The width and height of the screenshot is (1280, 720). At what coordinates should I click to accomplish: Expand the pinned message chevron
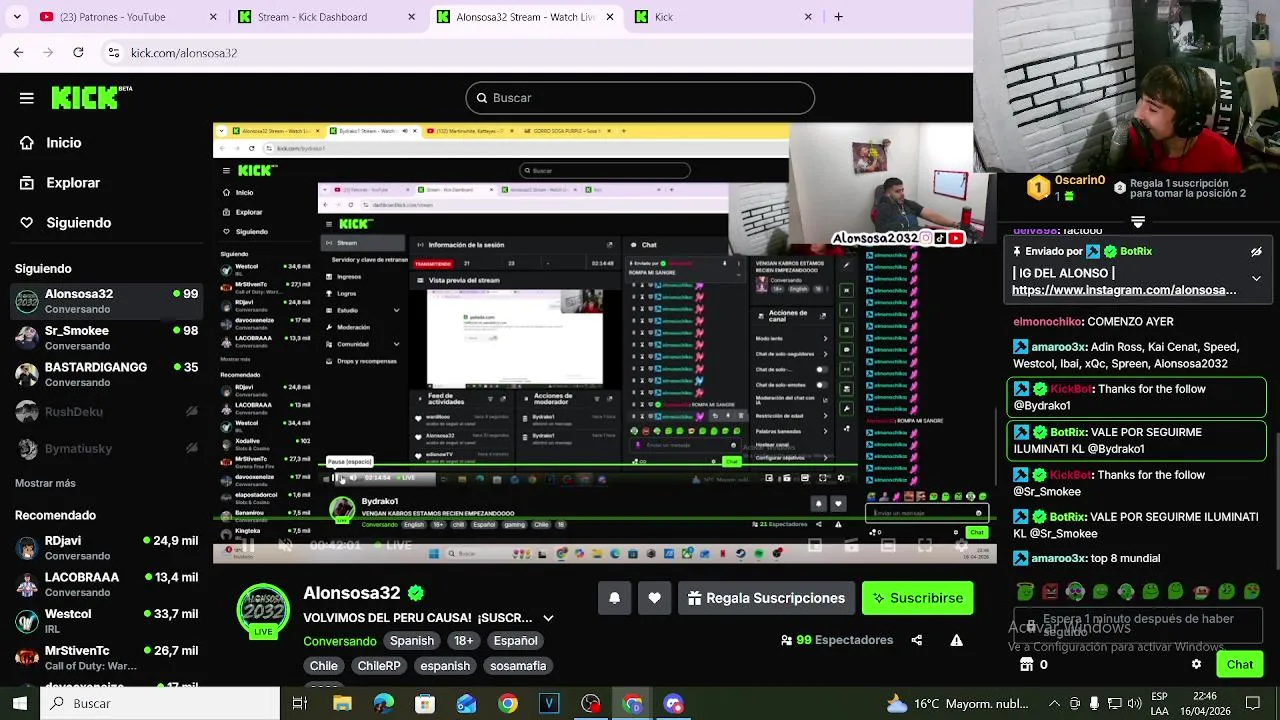[x=1256, y=279]
